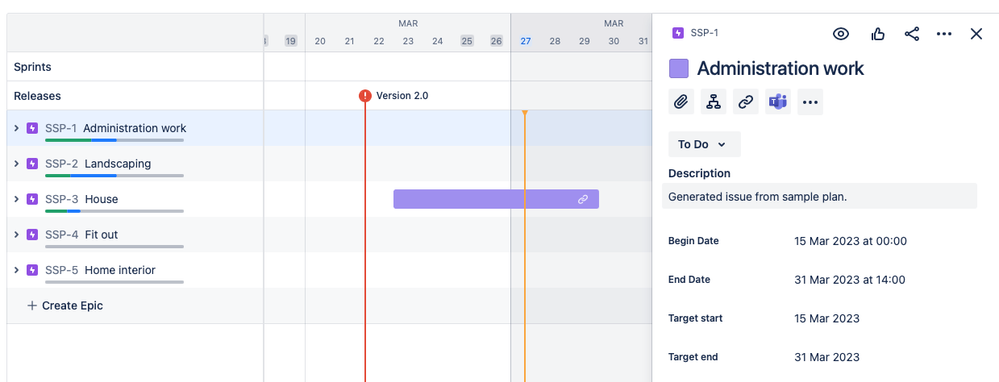This screenshot has width=999, height=382.
Task: Click the SSP-5 epic type icon
Action: 32,270
